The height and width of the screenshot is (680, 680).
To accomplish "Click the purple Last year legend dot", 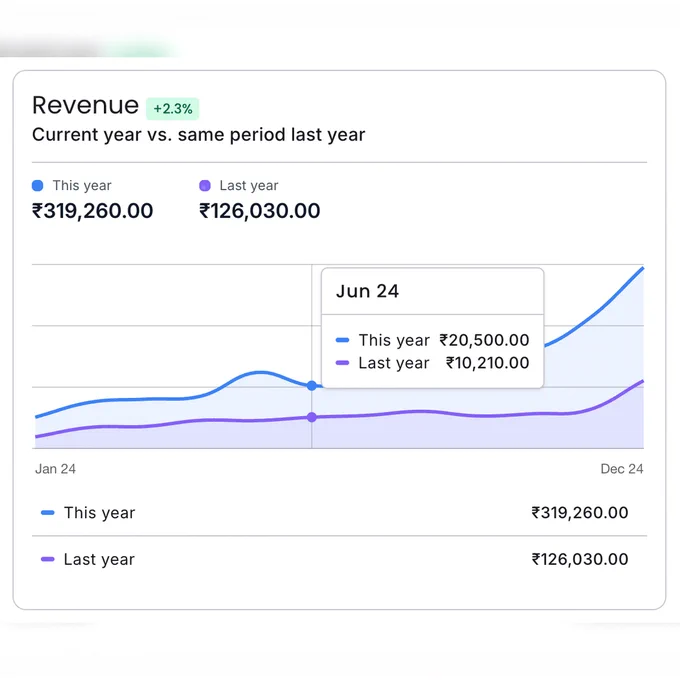I will pos(205,186).
